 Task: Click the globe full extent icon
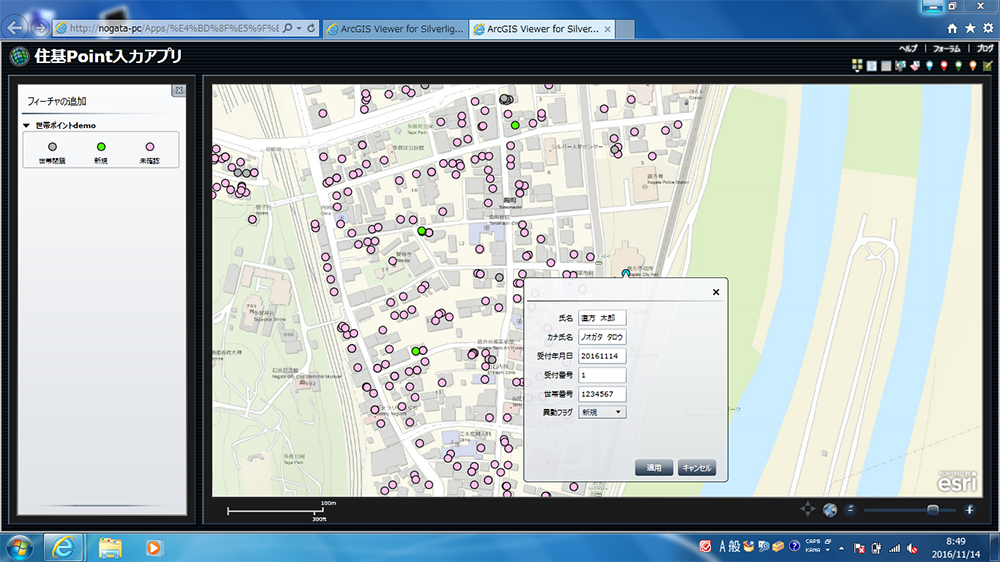coord(830,510)
